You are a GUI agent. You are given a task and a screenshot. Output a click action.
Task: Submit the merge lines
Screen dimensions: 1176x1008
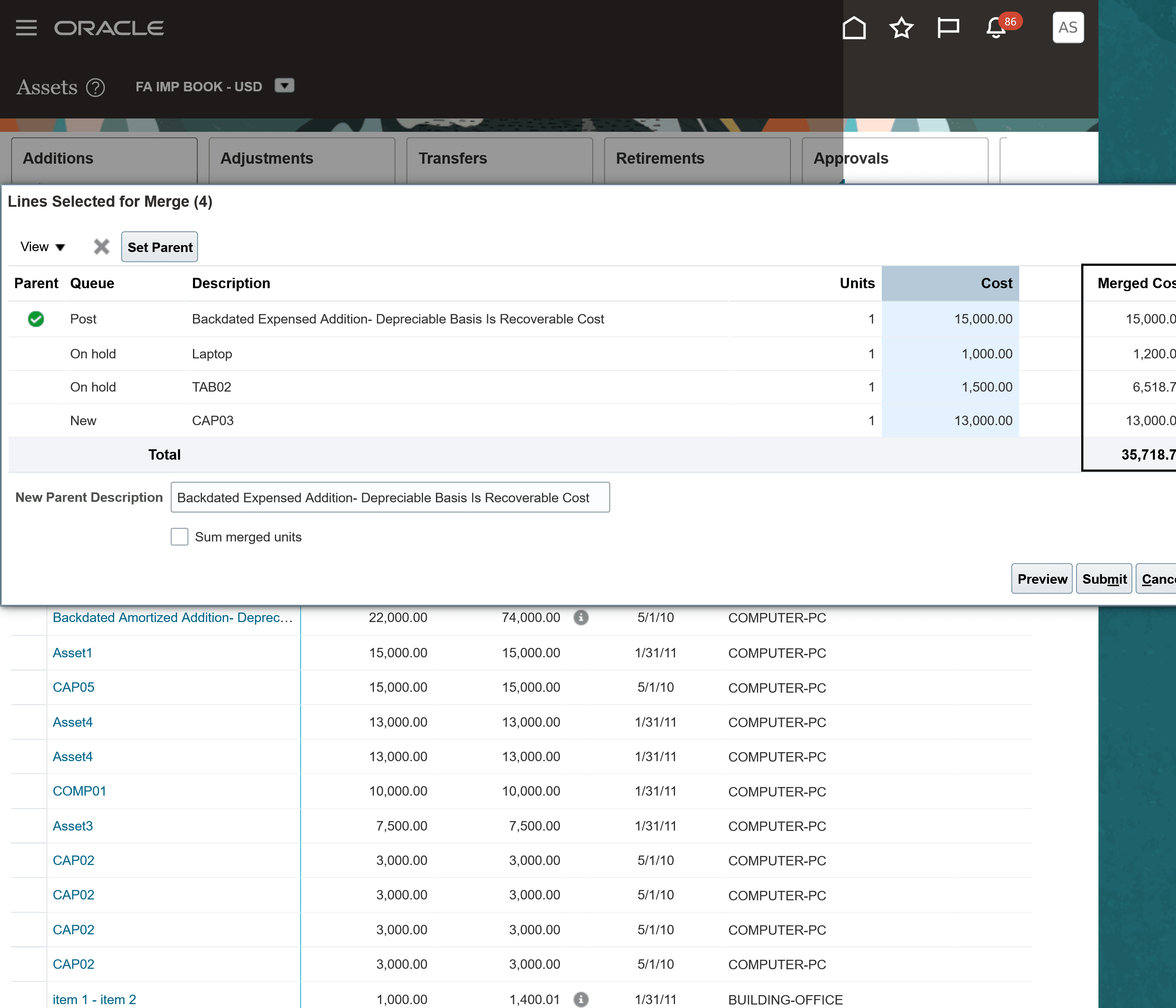pos(1104,579)
